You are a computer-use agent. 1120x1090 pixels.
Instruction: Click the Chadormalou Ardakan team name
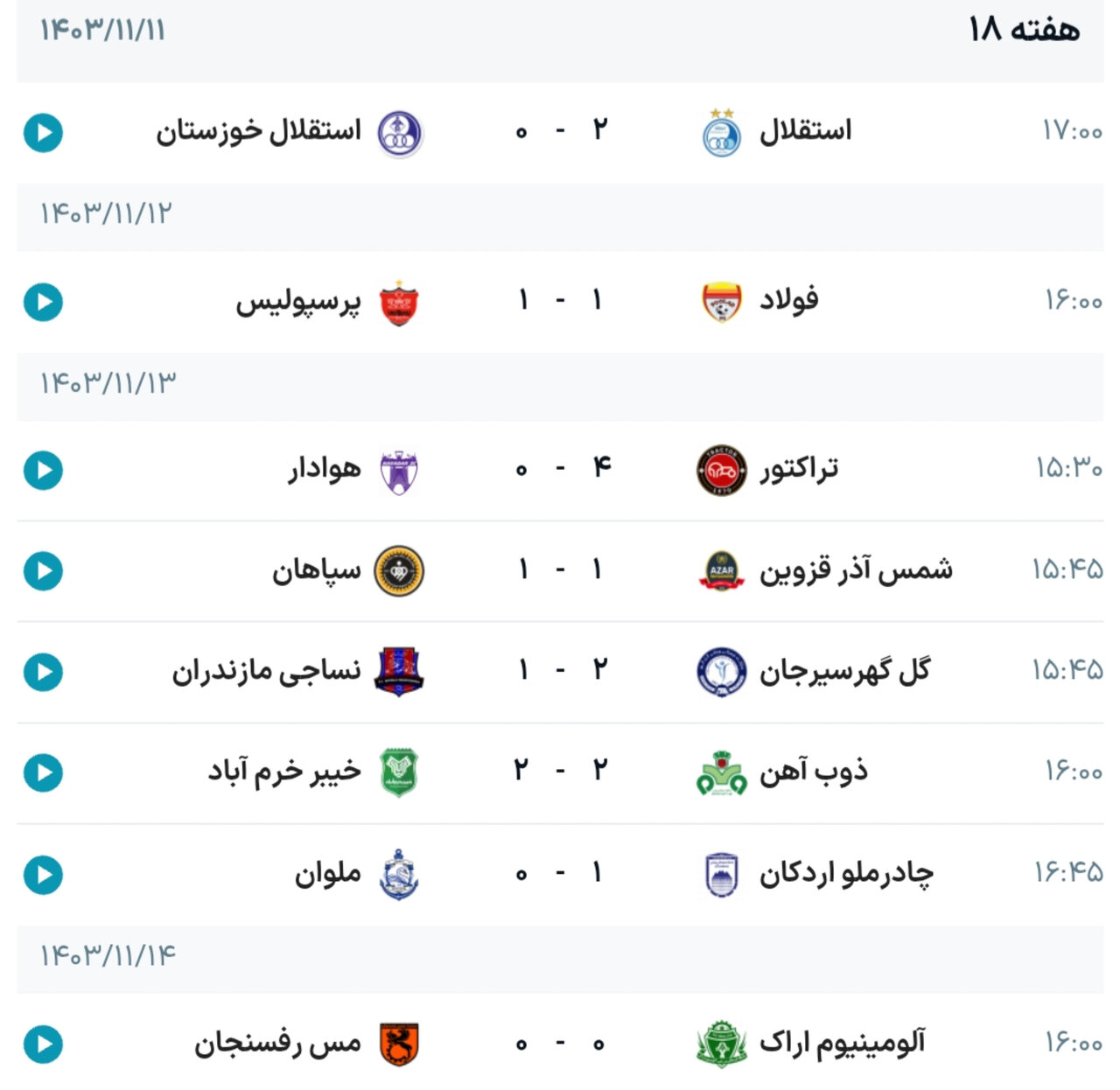point(846,874)
